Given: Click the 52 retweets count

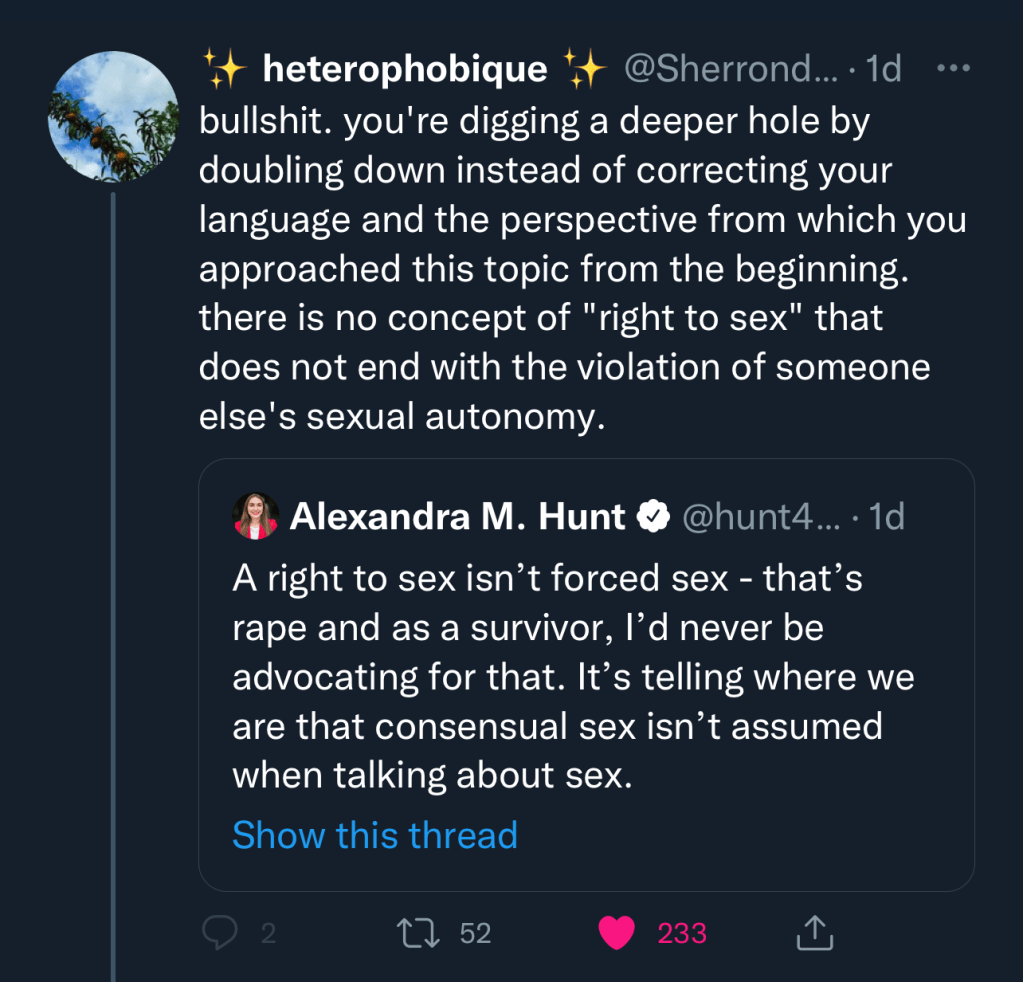Looking at the screenshot, I should [476, 933].
